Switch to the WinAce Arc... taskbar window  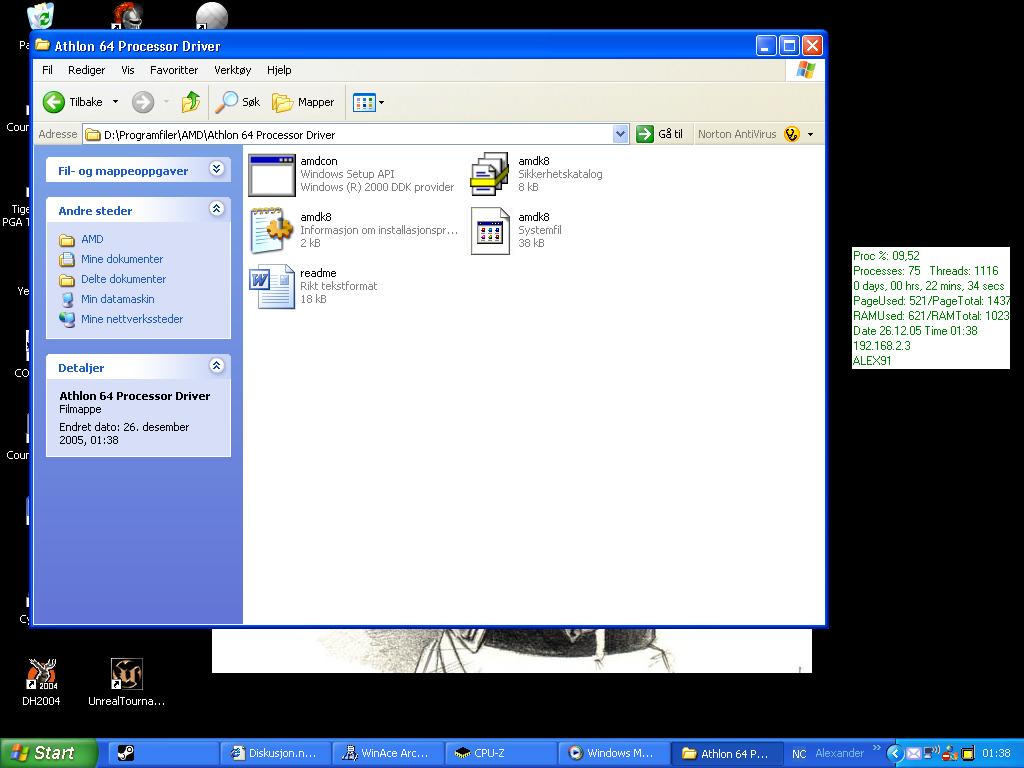388,753
